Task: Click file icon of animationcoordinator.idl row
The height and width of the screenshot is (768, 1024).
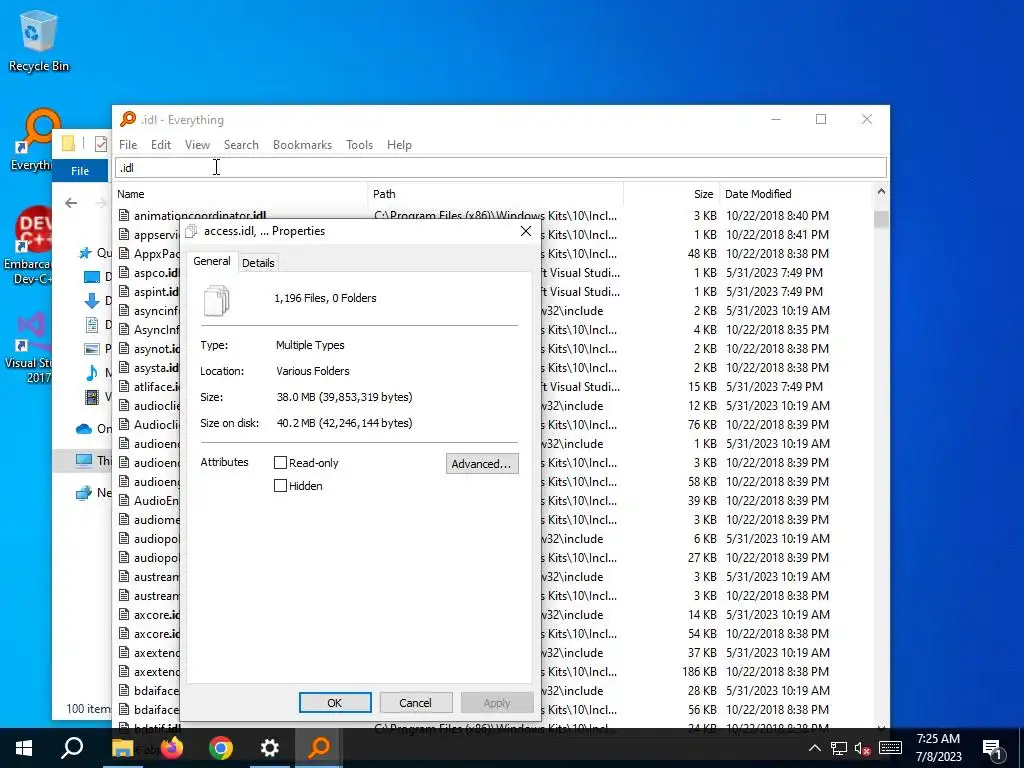Action: [x=124, y=215]
